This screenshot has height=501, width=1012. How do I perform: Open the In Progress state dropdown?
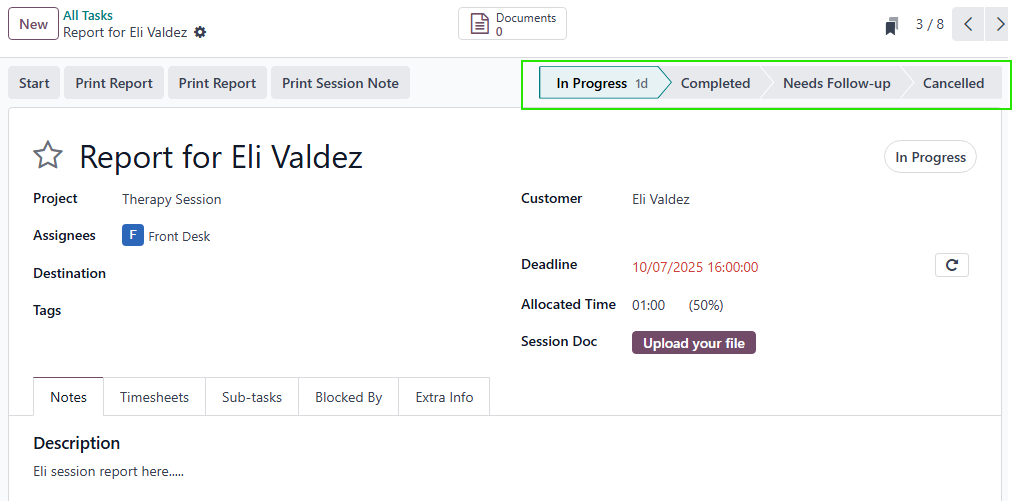930,157
